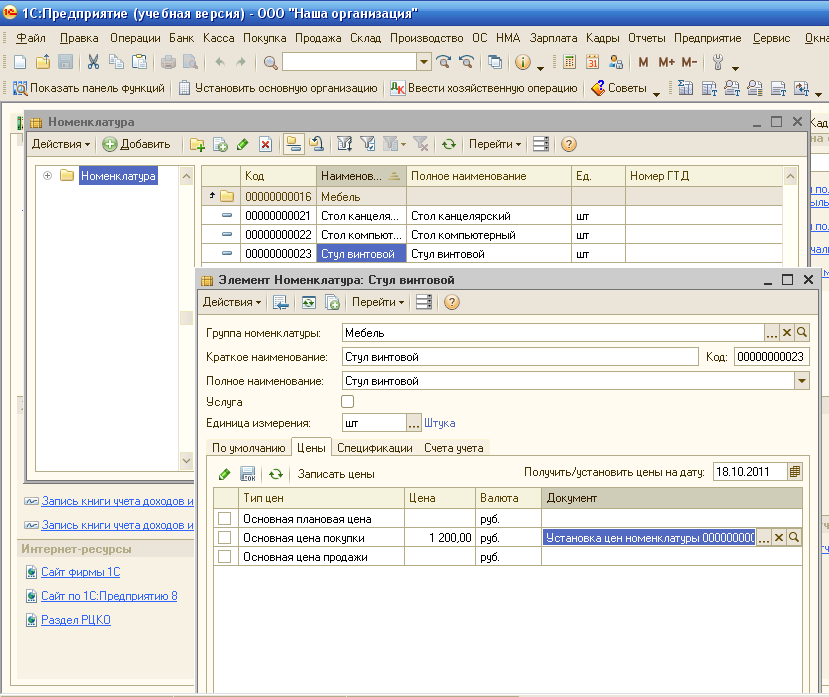The width and height of the screenshot is (829, 697).
Task: Click the search magnifier icon in main toolbar
Action: pyautogui.click(x=271, y=63)
